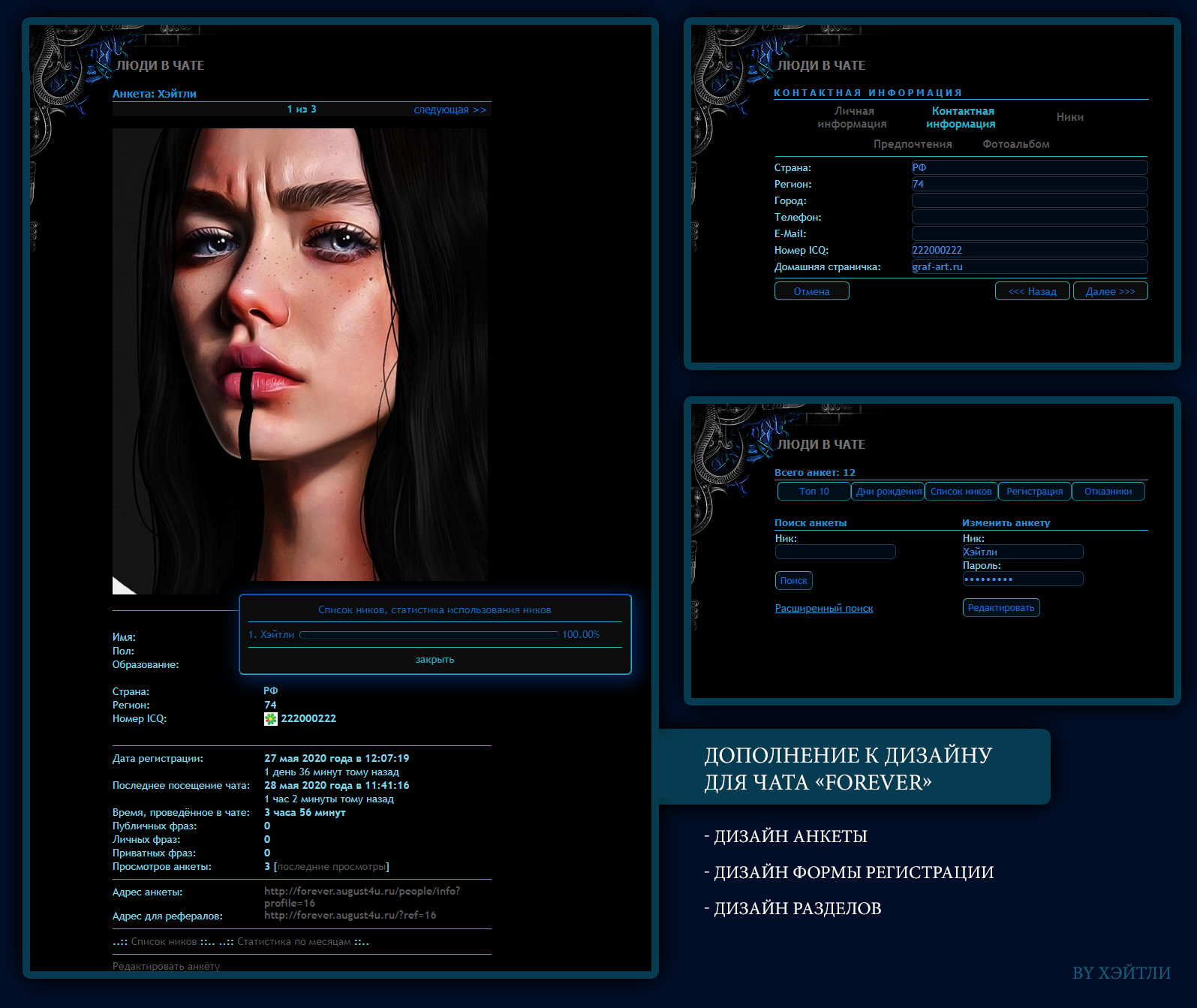The width and height of the screenshot is (1197, 1008).
Task: Open the 'Список ников' link below the profile
Action: click(x=164, y=942)
